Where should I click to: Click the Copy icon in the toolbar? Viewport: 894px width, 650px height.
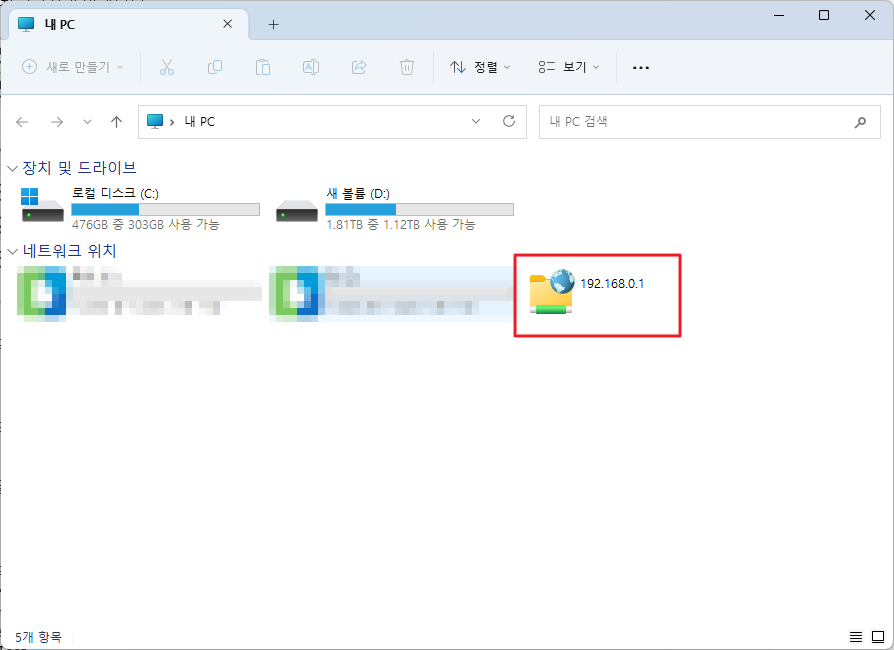tap(215, 67)
